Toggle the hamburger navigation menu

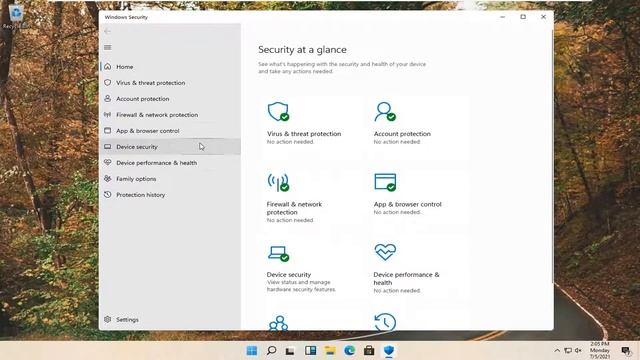coord(108,47)
